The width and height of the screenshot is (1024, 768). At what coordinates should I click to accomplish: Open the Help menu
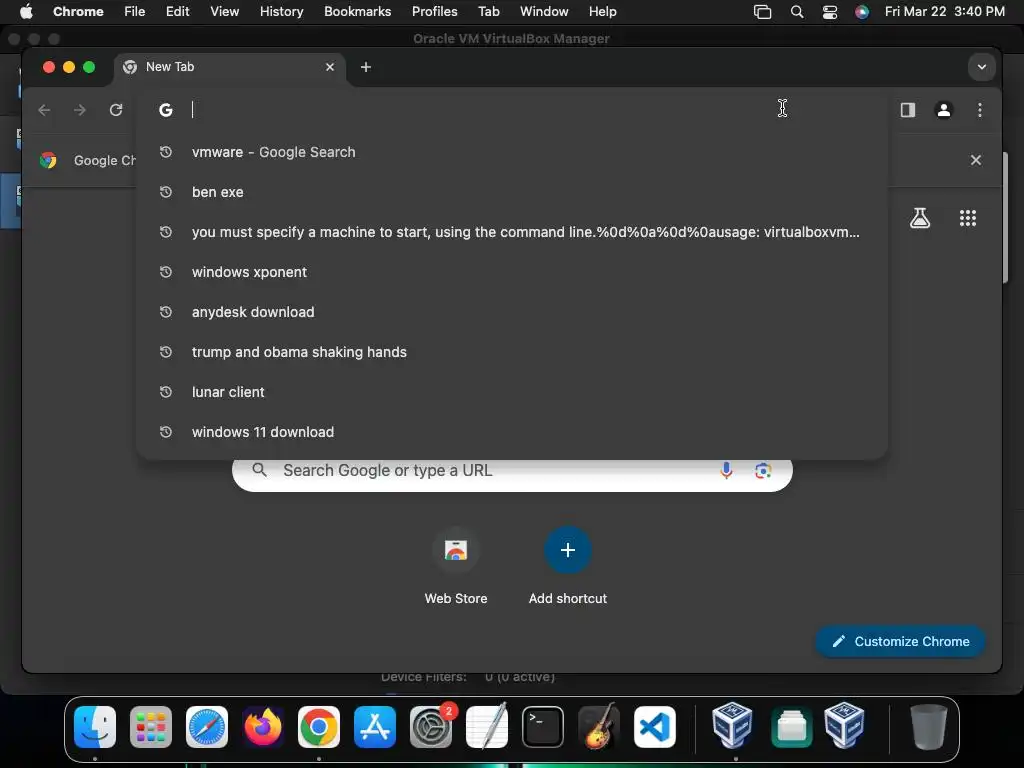602,12
